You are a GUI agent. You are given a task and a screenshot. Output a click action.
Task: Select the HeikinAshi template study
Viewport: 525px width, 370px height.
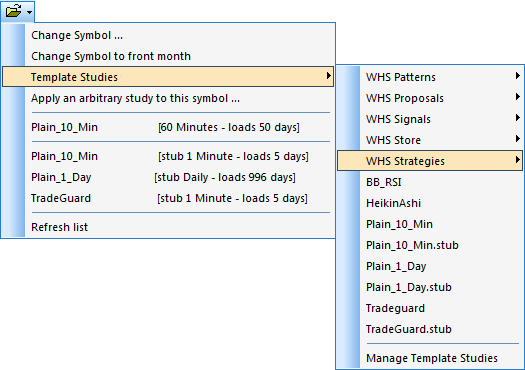(x=430, y=203)
